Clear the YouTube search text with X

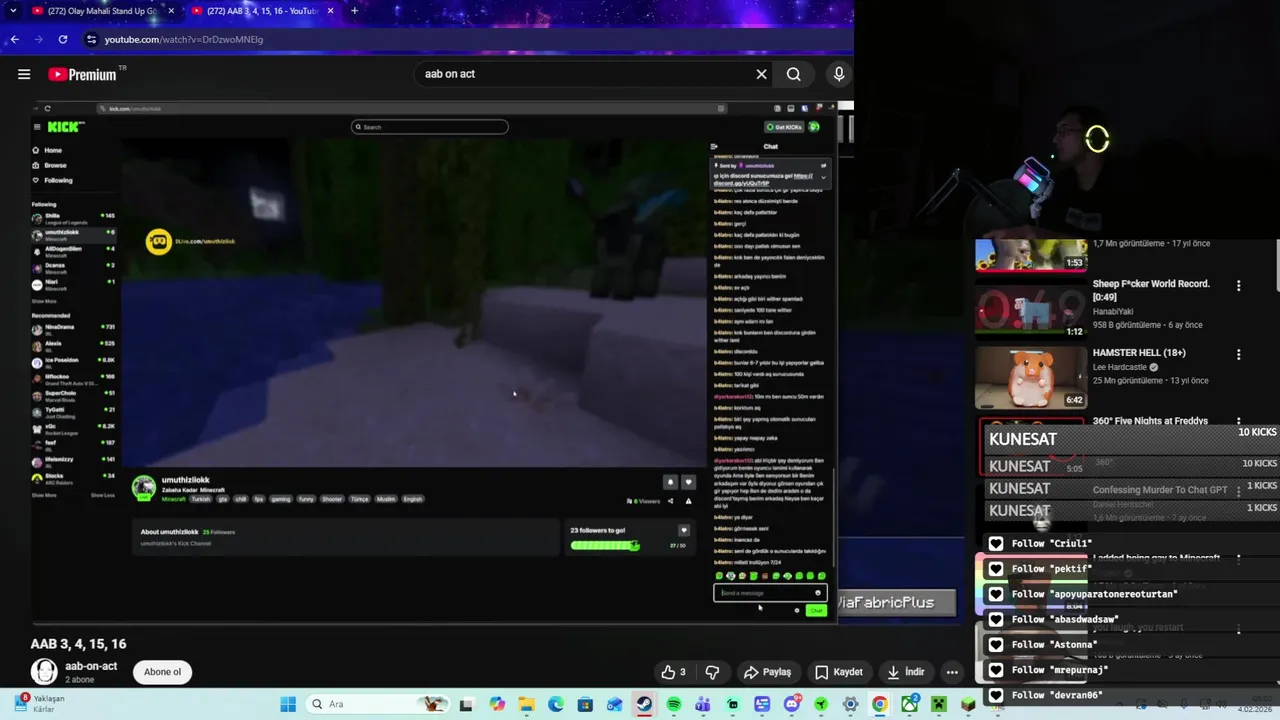pos(761,74)
